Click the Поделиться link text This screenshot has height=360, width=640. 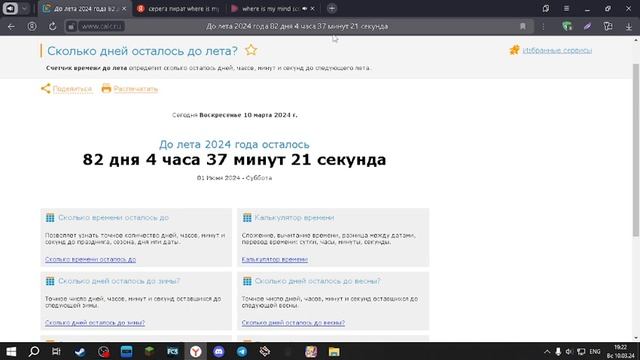point(72,89)
